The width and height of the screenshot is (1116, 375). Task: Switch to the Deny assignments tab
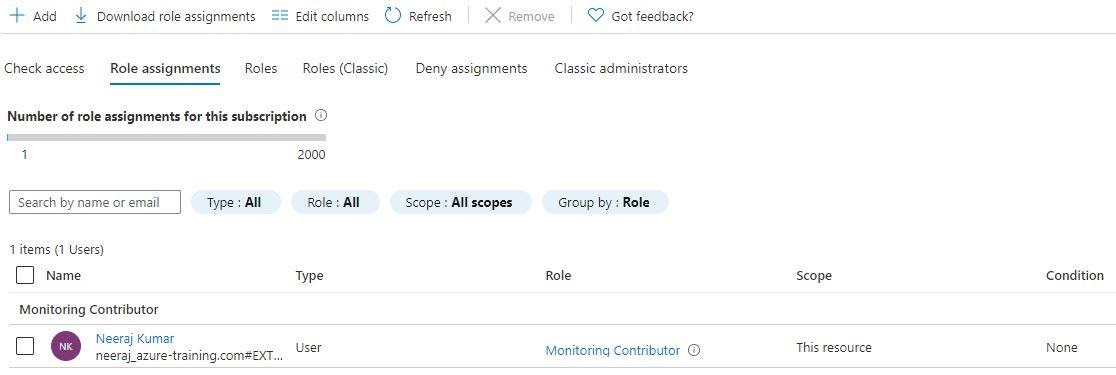coord(471,68)
